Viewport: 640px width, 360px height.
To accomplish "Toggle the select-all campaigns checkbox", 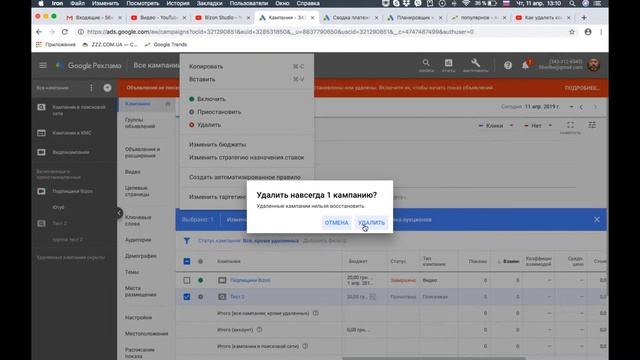I will pos(187,261).
